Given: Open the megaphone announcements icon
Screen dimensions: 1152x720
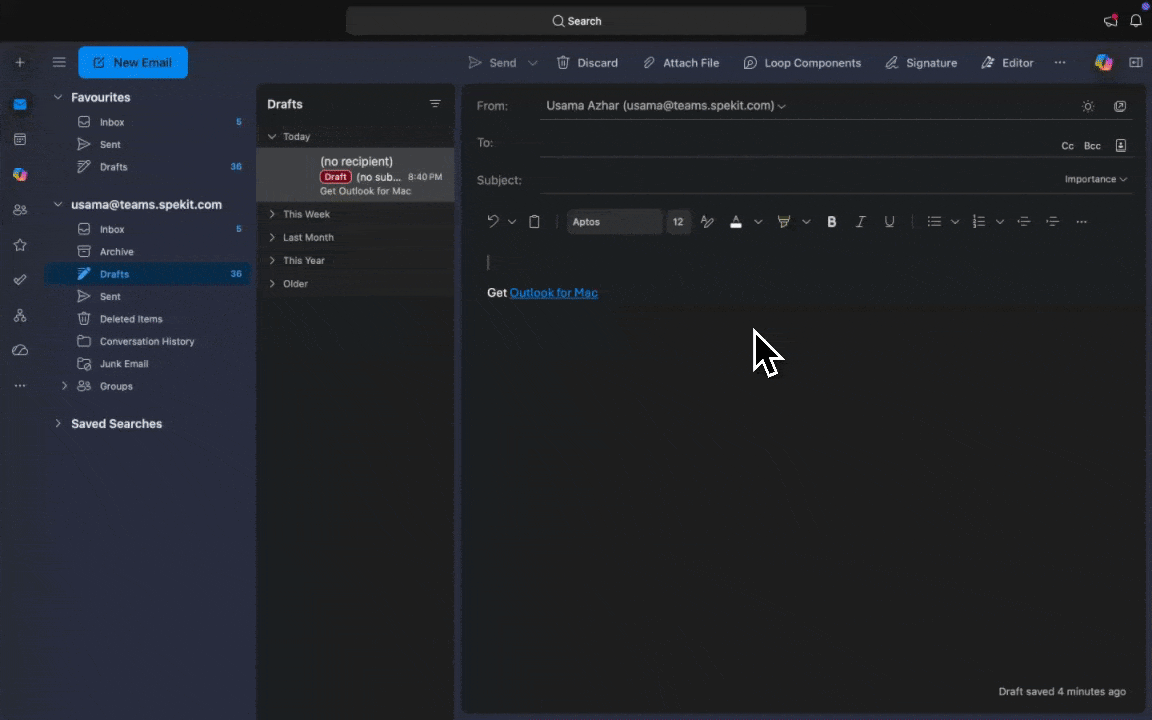Looking at the screenshot, I should click(1110, 21).
